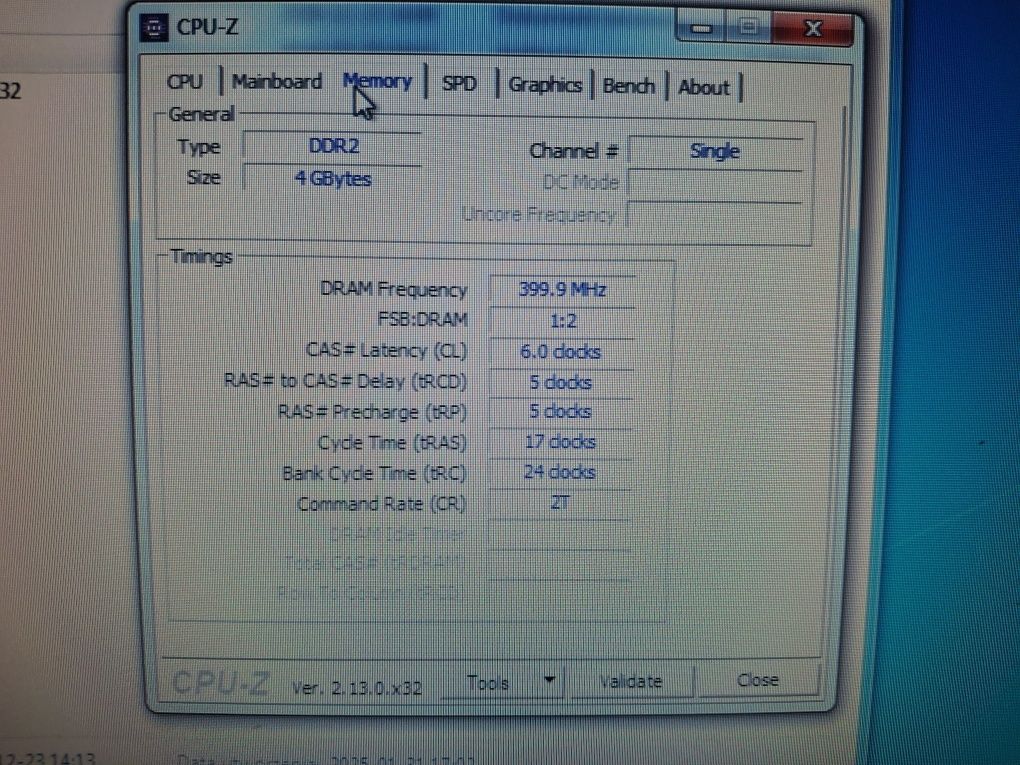Click the 2T command rate value
This screenshot has width=1020, height=765.
point(559,503)
